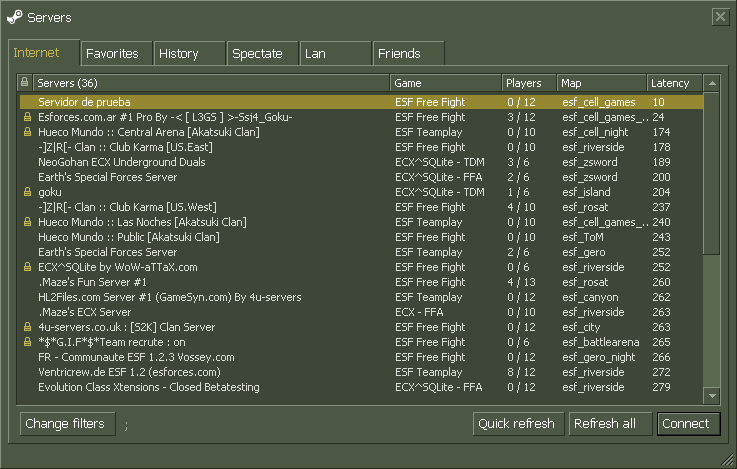Click latency value 189
Screen dimensions: 737x469
coord(661,162)
